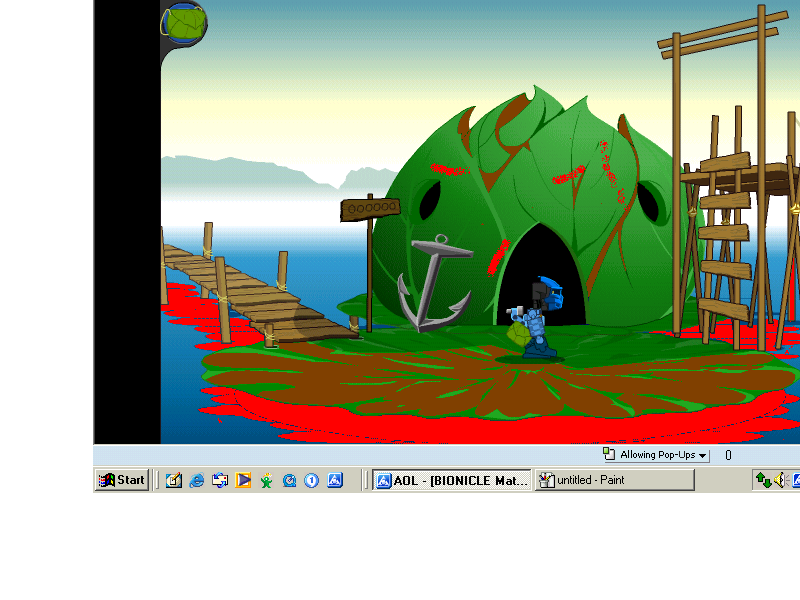Click the wooden signpost beside the hut

point(370,210)
